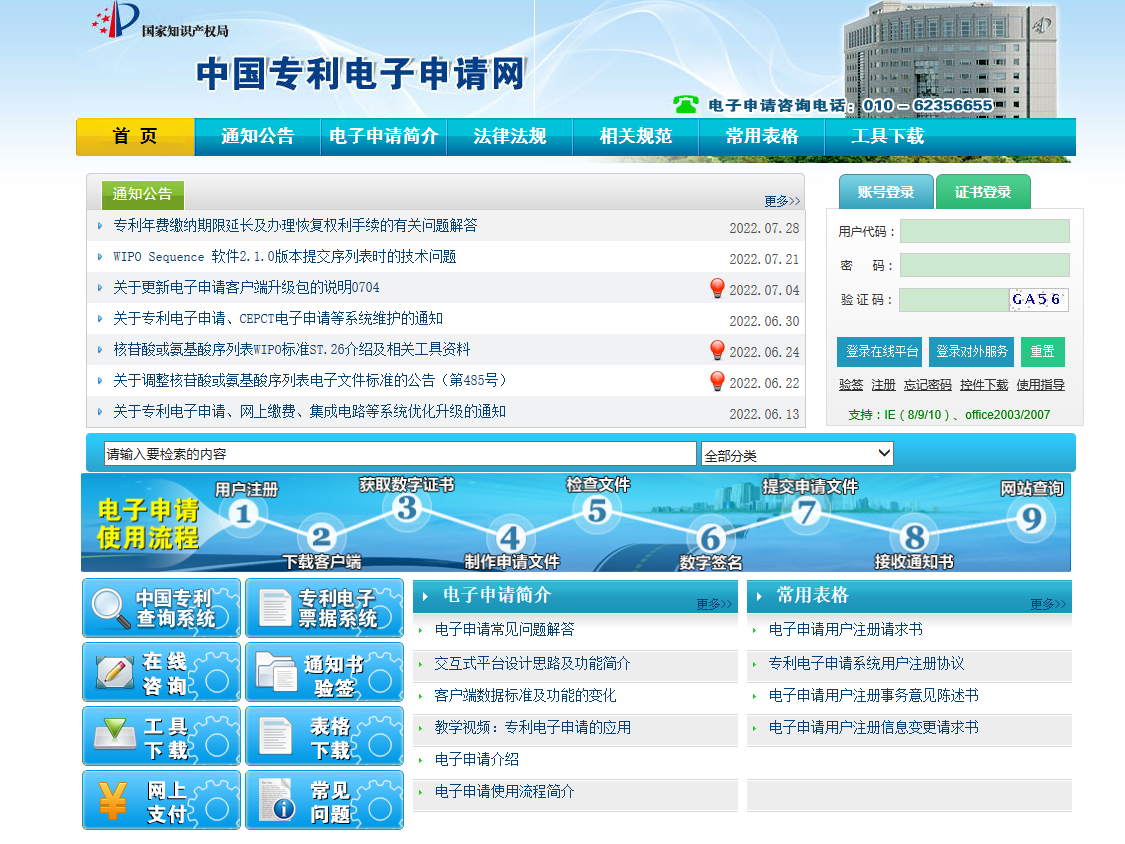Refresh the captcha verification code image
1125x844 pixels.
click(1038, 300)
